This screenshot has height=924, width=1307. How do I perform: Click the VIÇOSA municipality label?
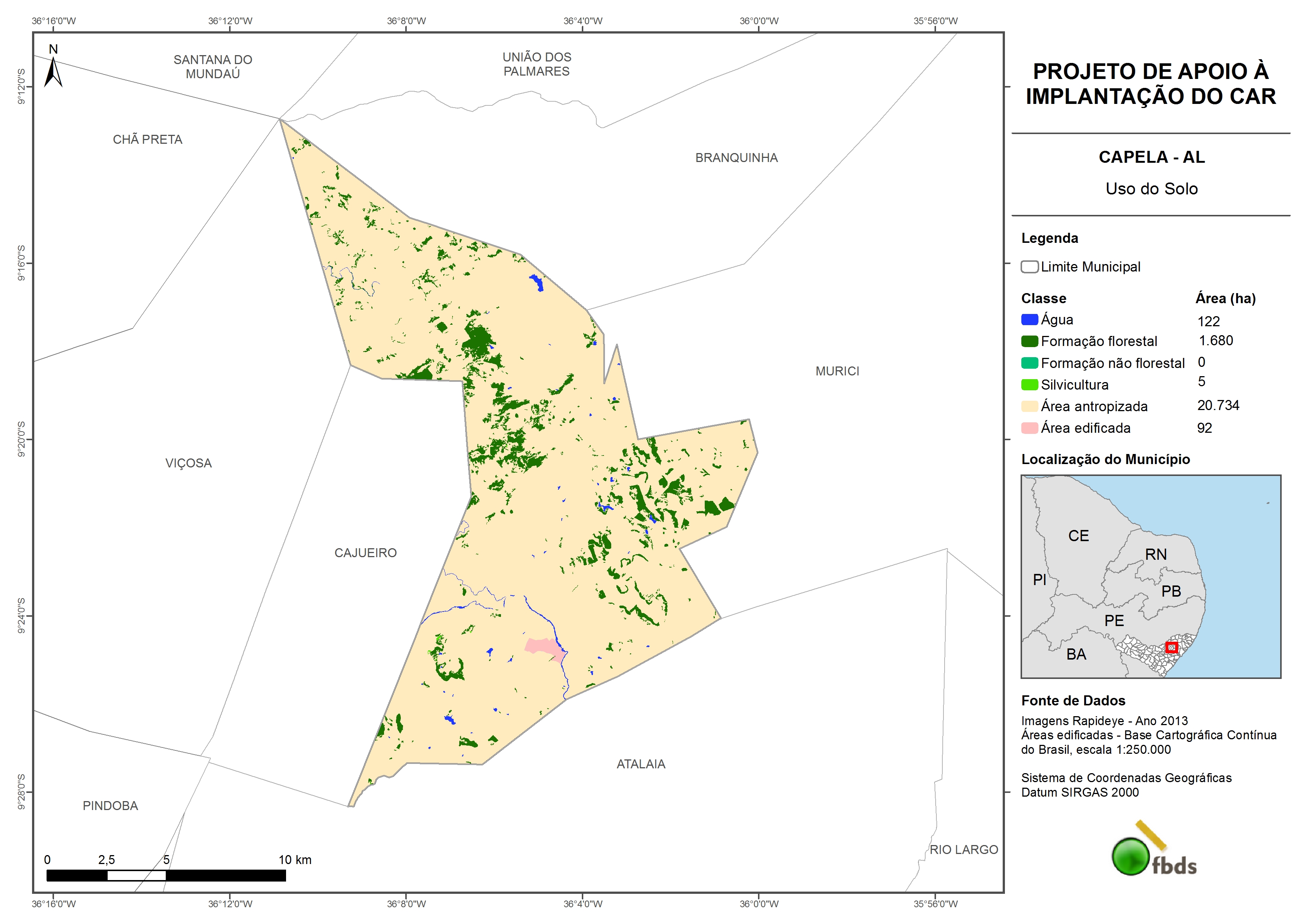(x=188, y=463)
